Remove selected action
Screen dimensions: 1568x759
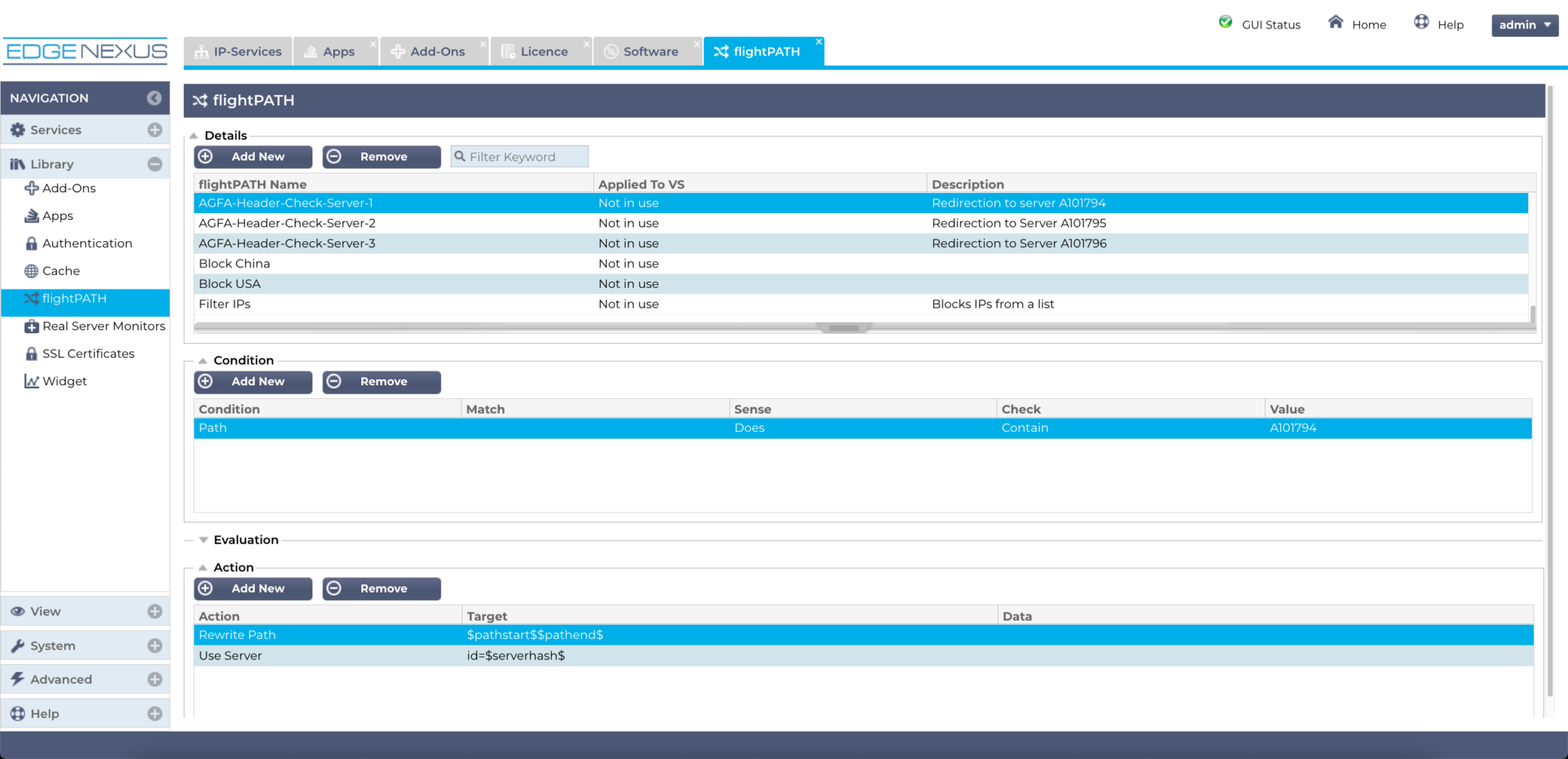click(x=381, y=589)
